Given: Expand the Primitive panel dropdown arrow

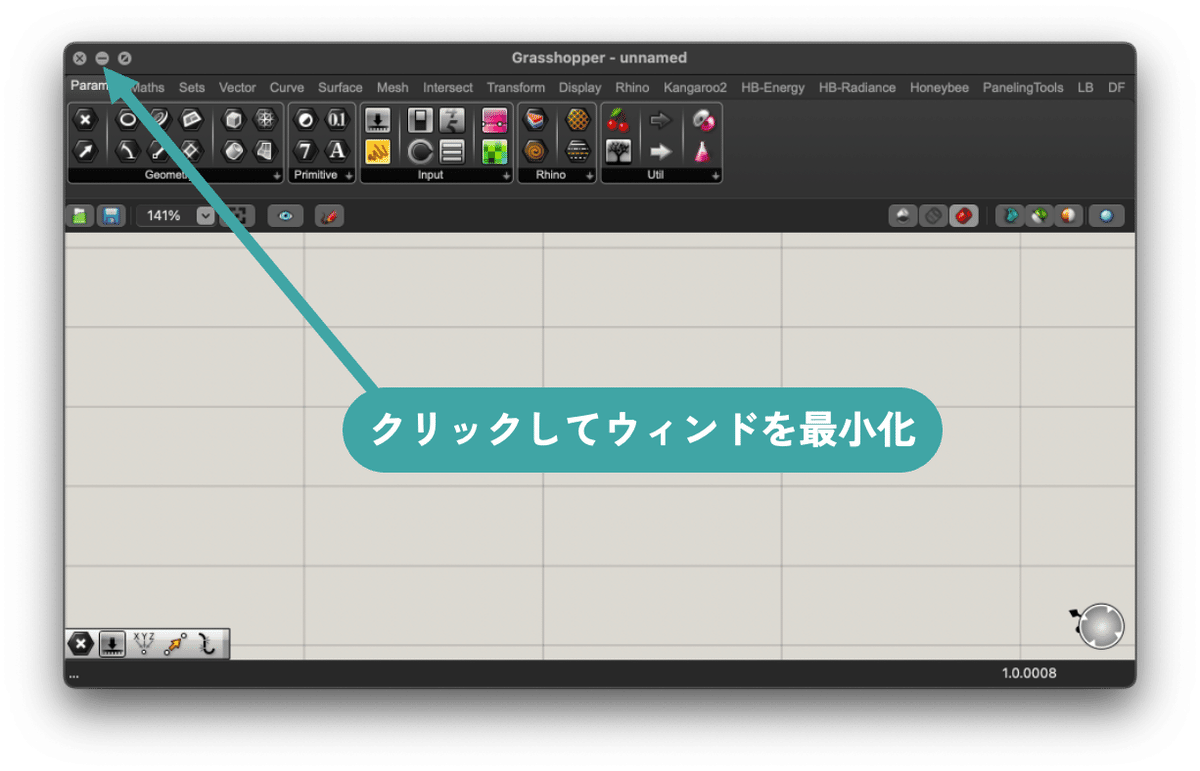Looking at the screenshot, I should tap(349, 175).
